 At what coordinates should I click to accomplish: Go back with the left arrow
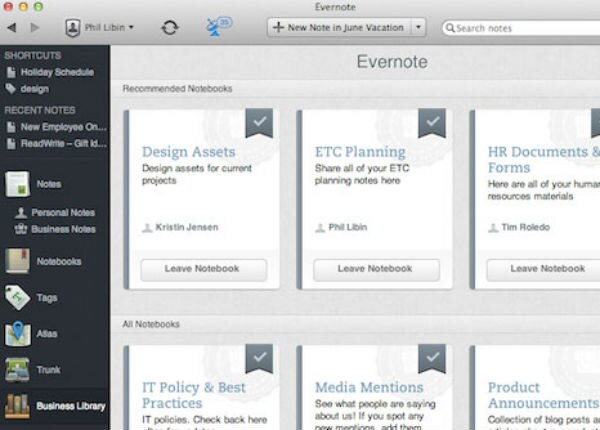12,27
